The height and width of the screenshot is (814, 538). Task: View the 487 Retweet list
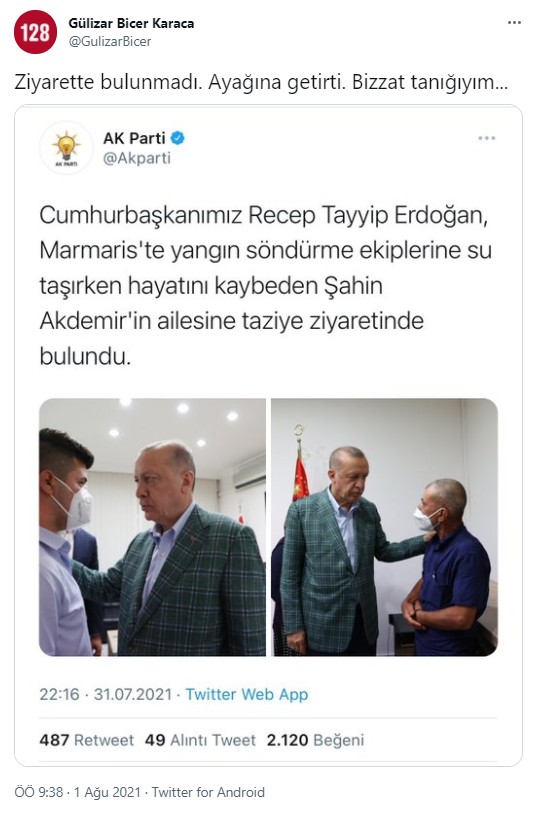tap(86, 740)
